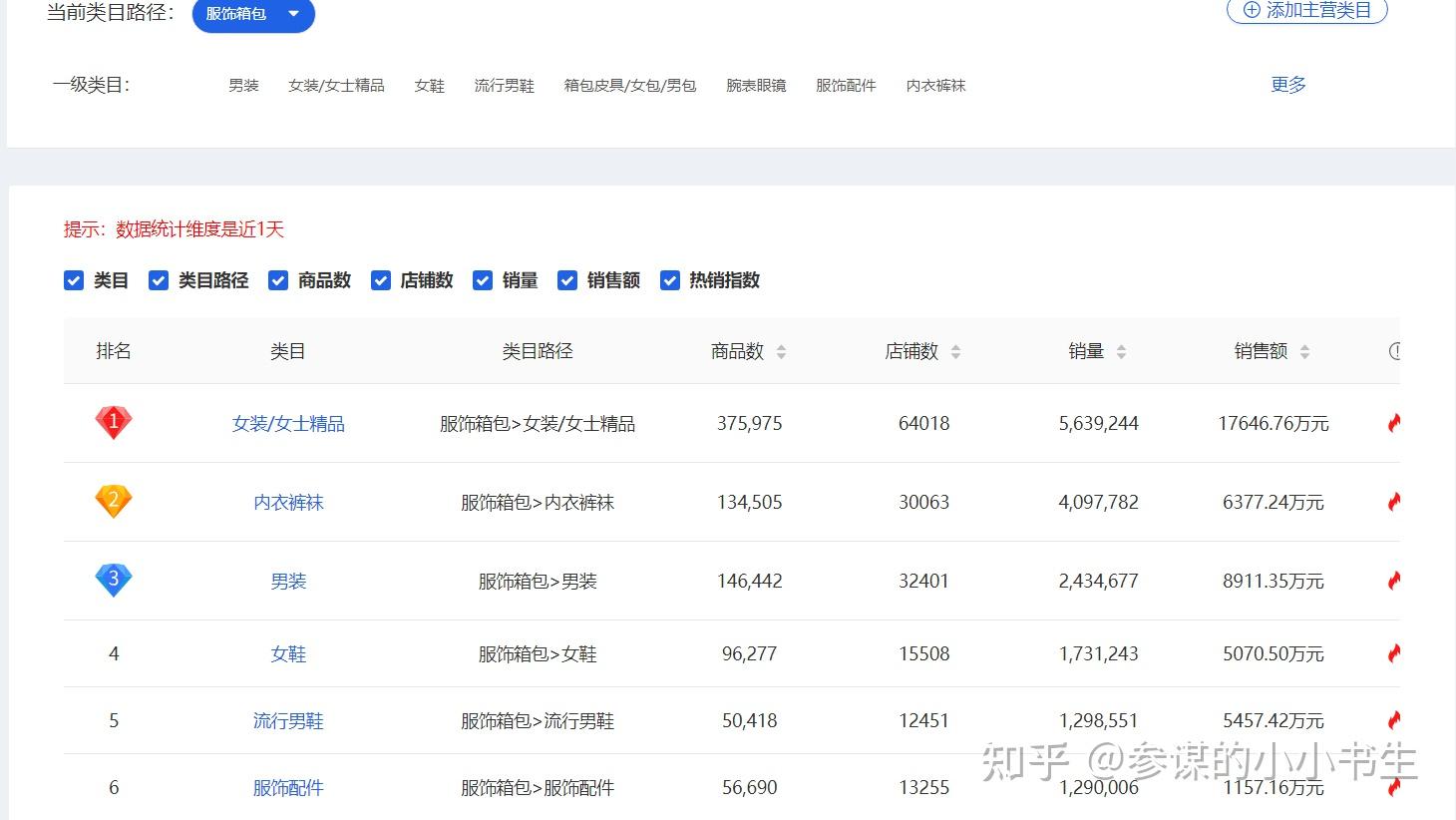Click the plus icon in 添加主营类目
The width and height of the screenshot is (1456, 820).
click(x=1252, y=10)
